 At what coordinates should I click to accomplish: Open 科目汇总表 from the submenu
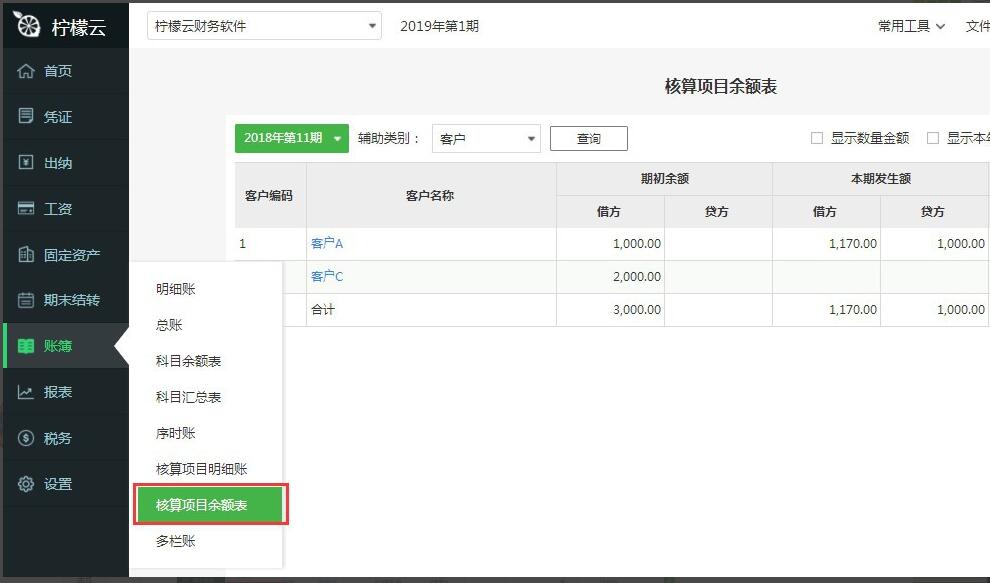click(x=188, y=397)
